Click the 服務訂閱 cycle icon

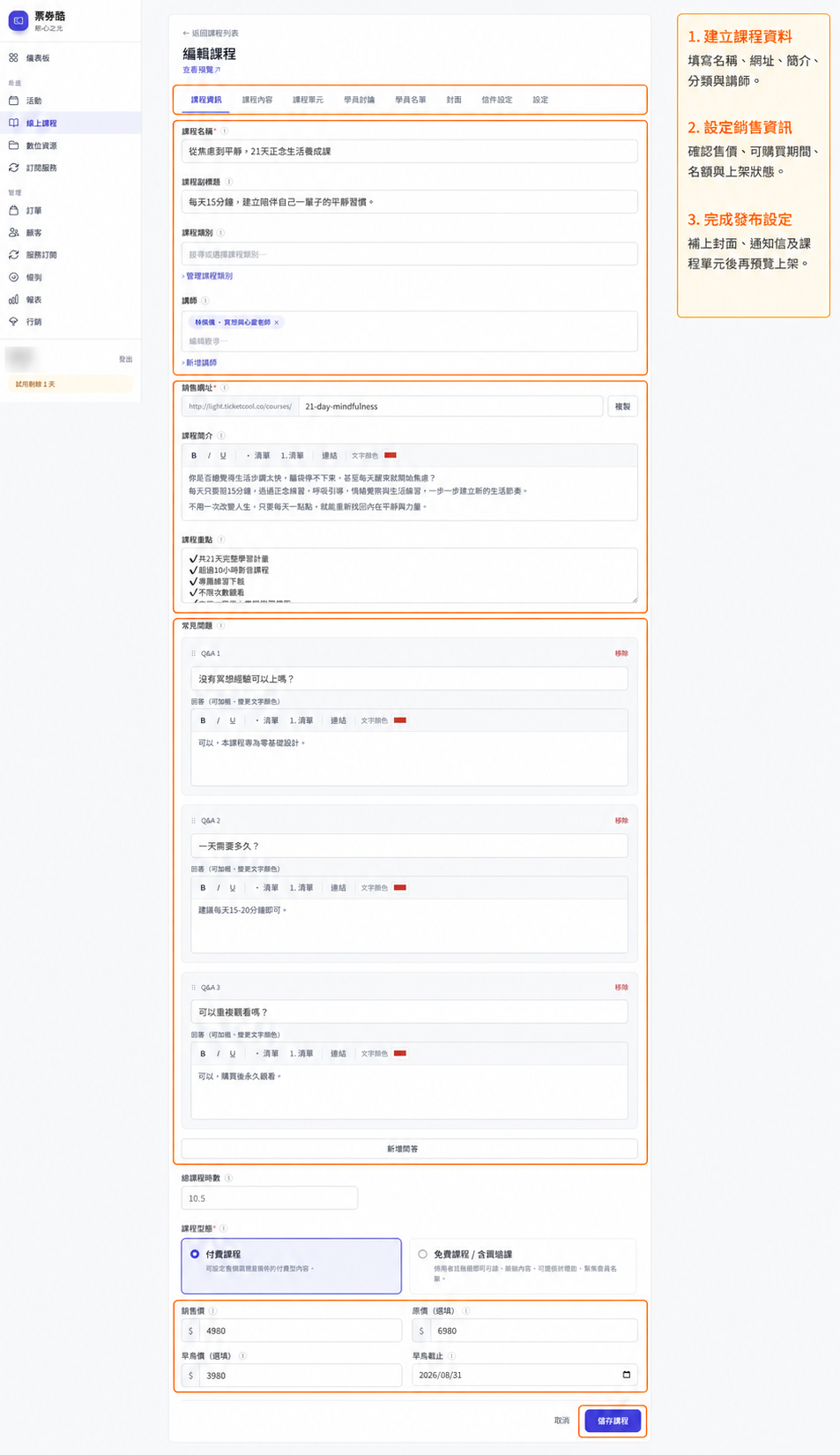(x=13, y=255)
